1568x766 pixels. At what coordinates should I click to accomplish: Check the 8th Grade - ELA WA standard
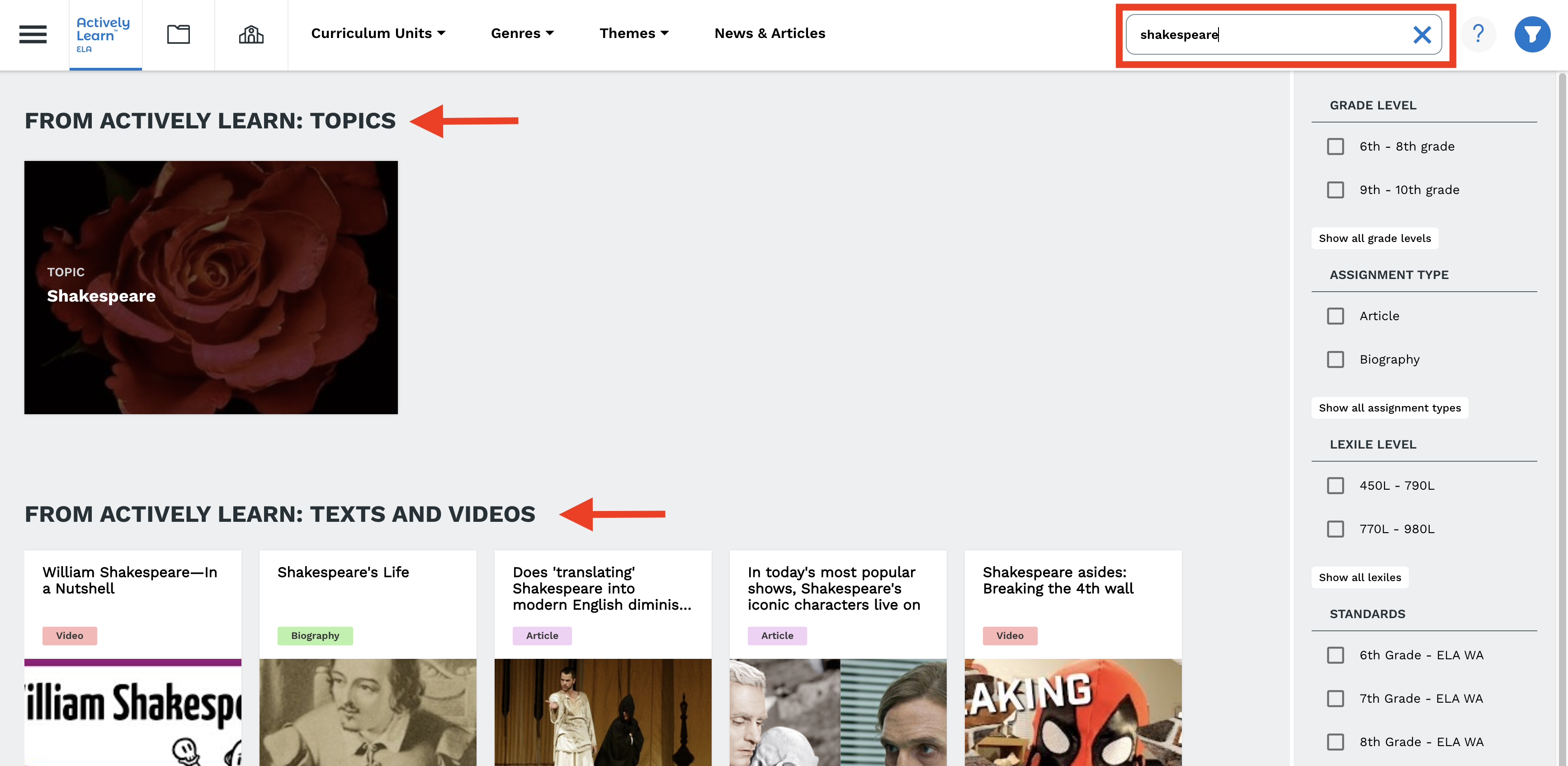click(1336, 742)
